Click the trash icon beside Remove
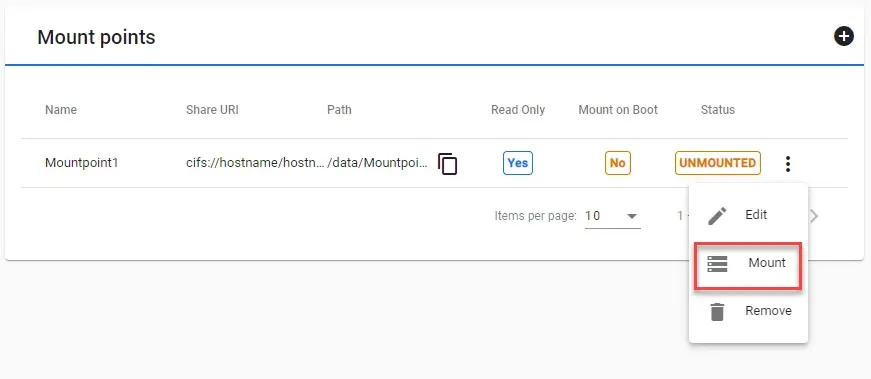This screenshot has height=379, width=871. click(x=717, y=312)
